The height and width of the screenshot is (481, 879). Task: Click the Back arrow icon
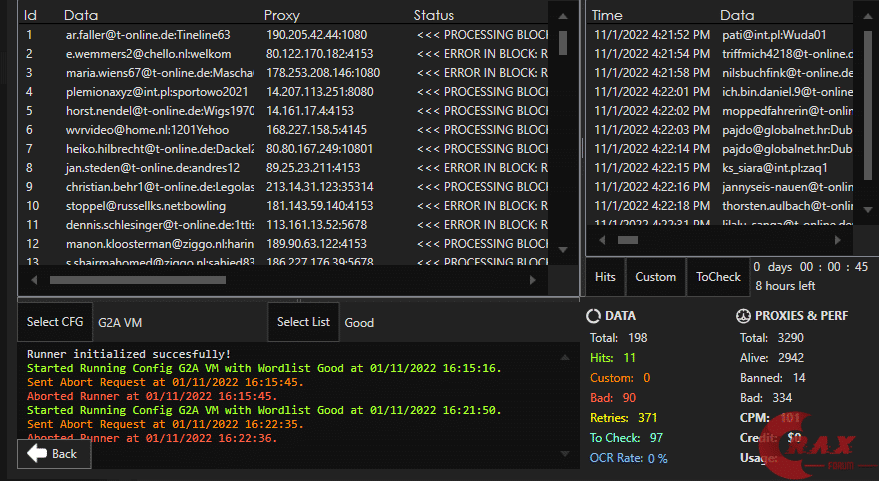coord(37,453)
